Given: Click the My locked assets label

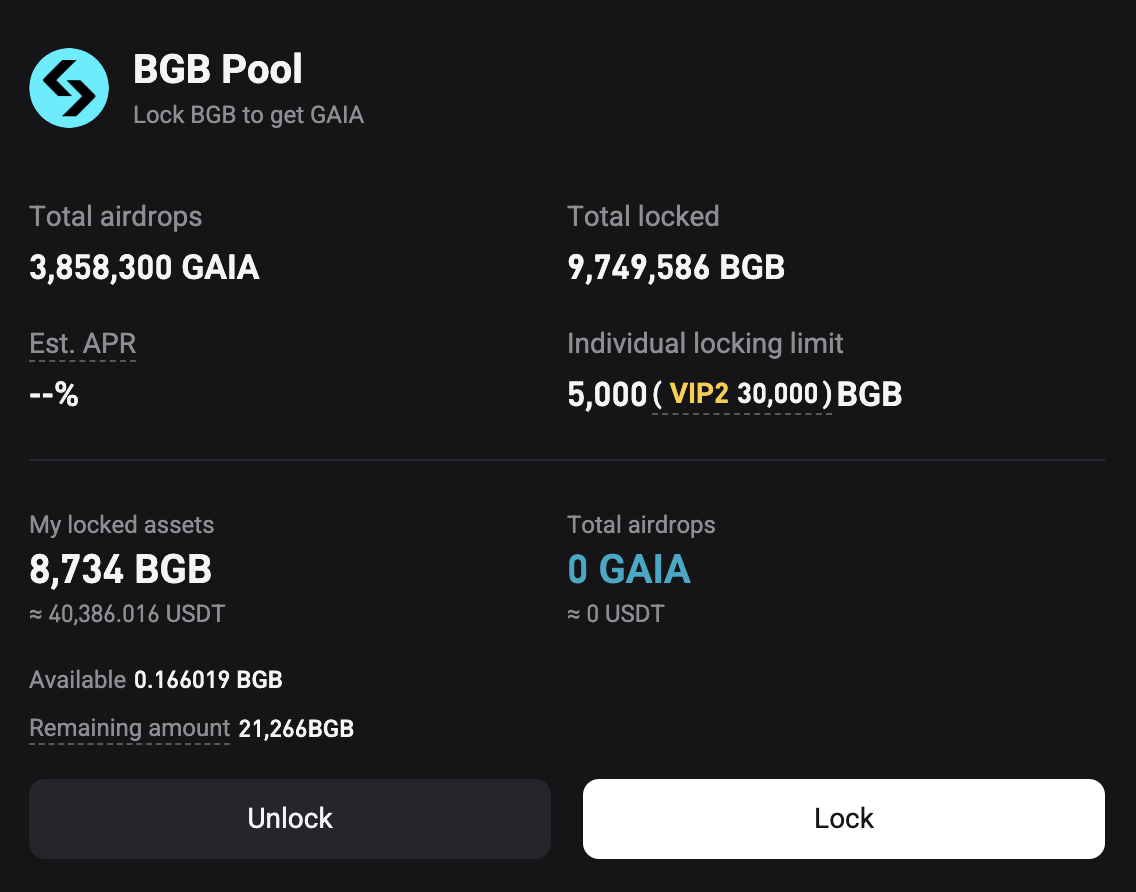Looking at the screenshot, I should (x=122, y=525).
